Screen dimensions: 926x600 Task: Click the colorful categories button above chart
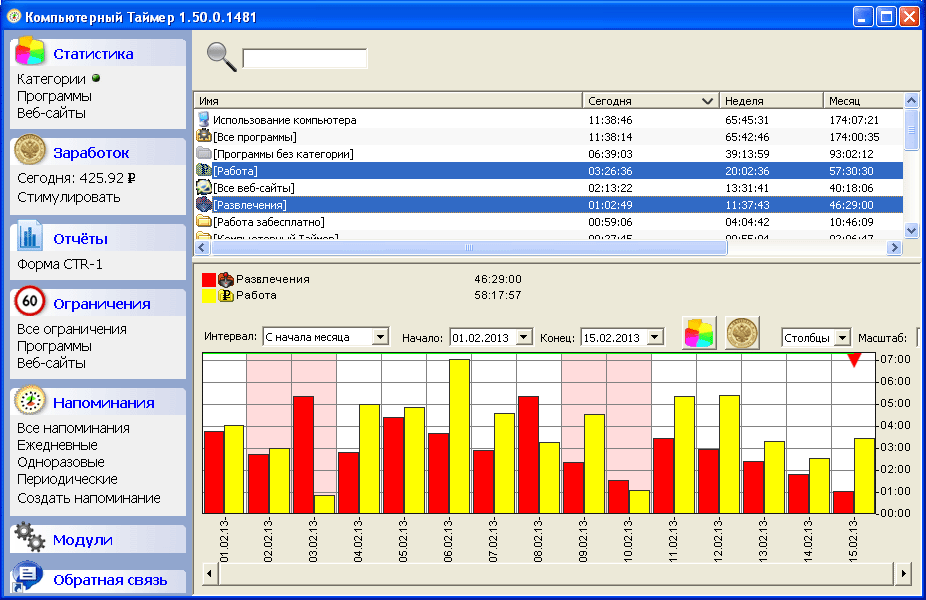click(x=699, y=333)
